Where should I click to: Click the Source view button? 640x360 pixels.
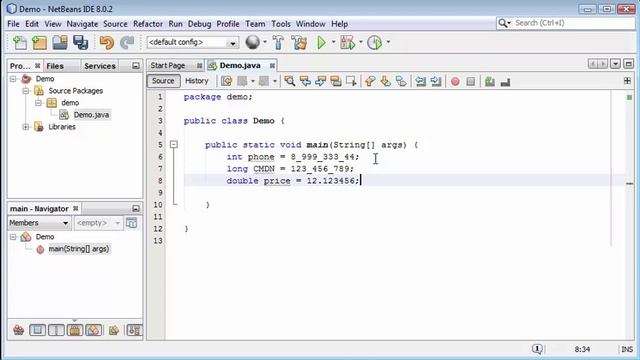click(x=163, y=81)
